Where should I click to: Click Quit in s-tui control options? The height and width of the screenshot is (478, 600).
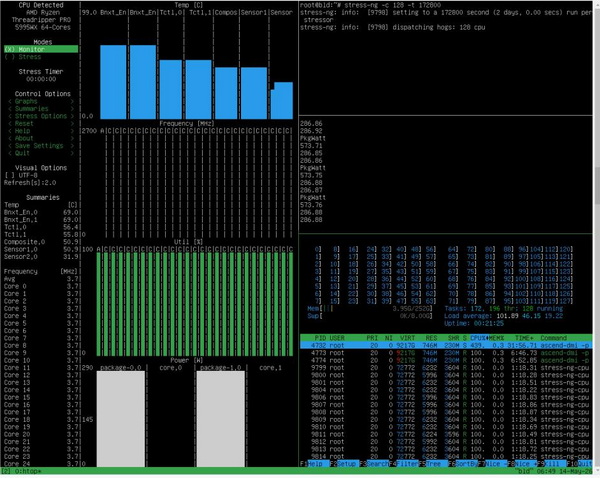[x=41, y=153]
